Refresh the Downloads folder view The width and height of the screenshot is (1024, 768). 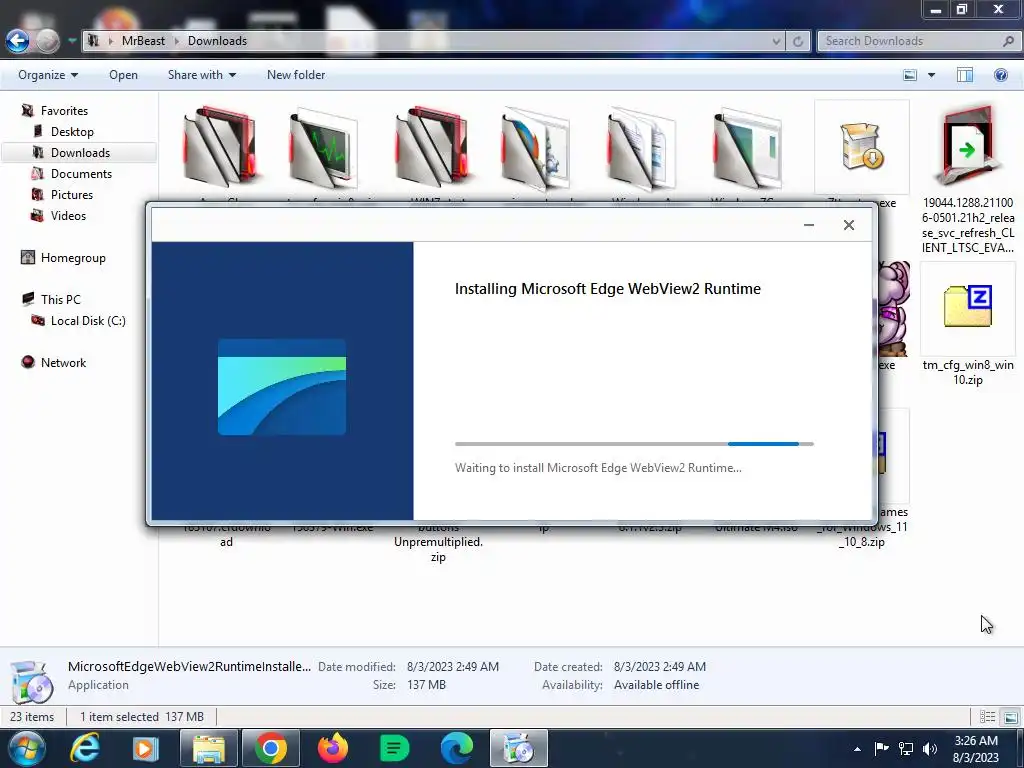(x=797, y=41)
